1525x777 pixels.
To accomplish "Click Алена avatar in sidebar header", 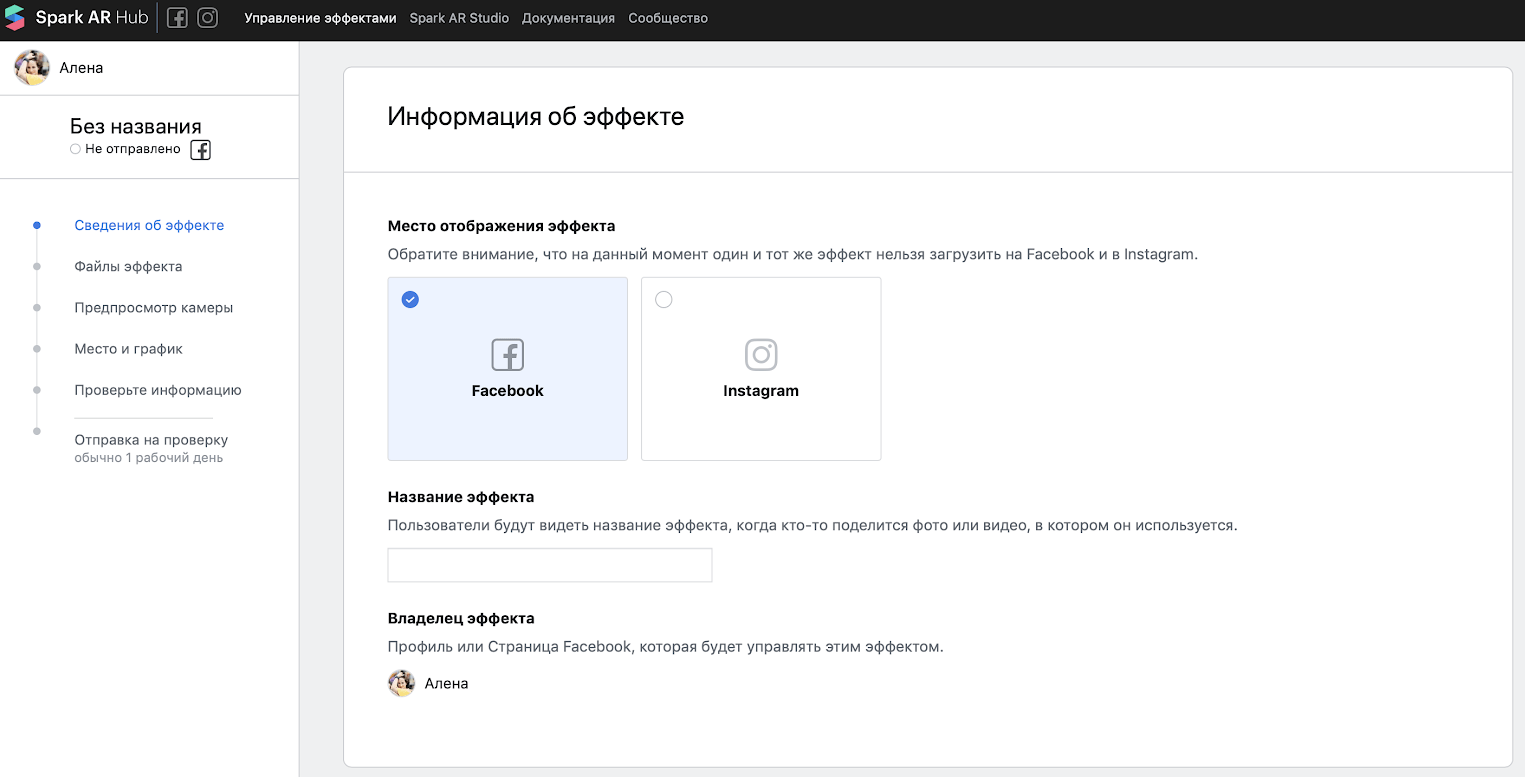I will pyautogui.click(x=32, y=68).
